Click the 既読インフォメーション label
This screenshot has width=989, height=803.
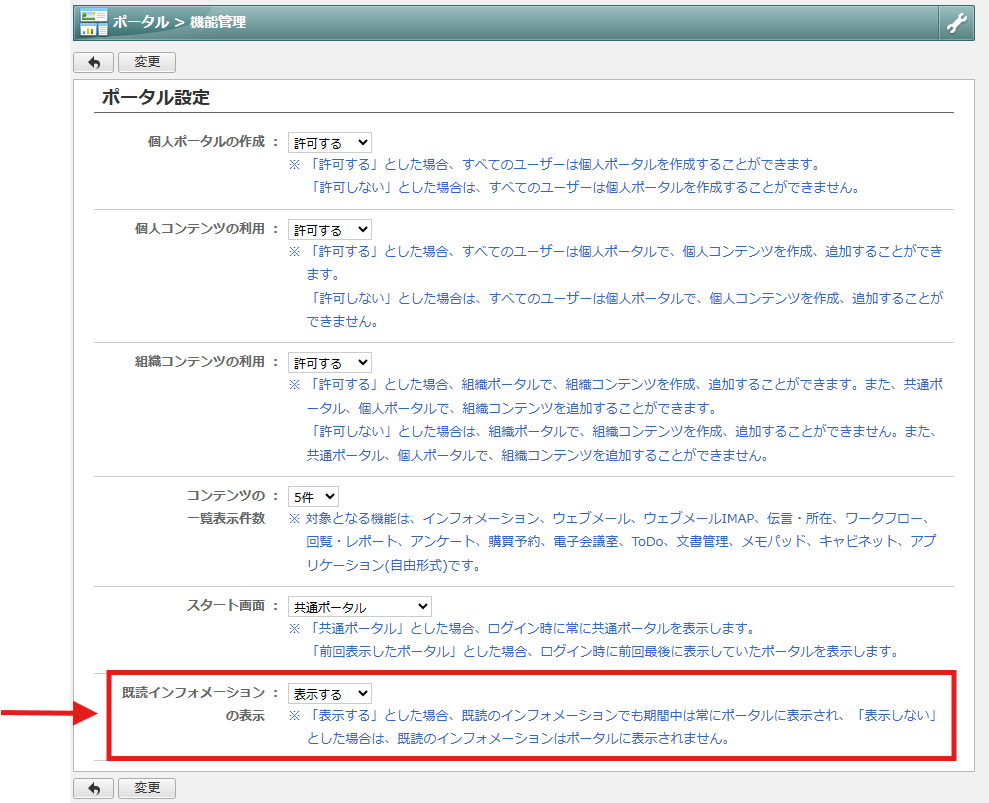coord(194,693)
